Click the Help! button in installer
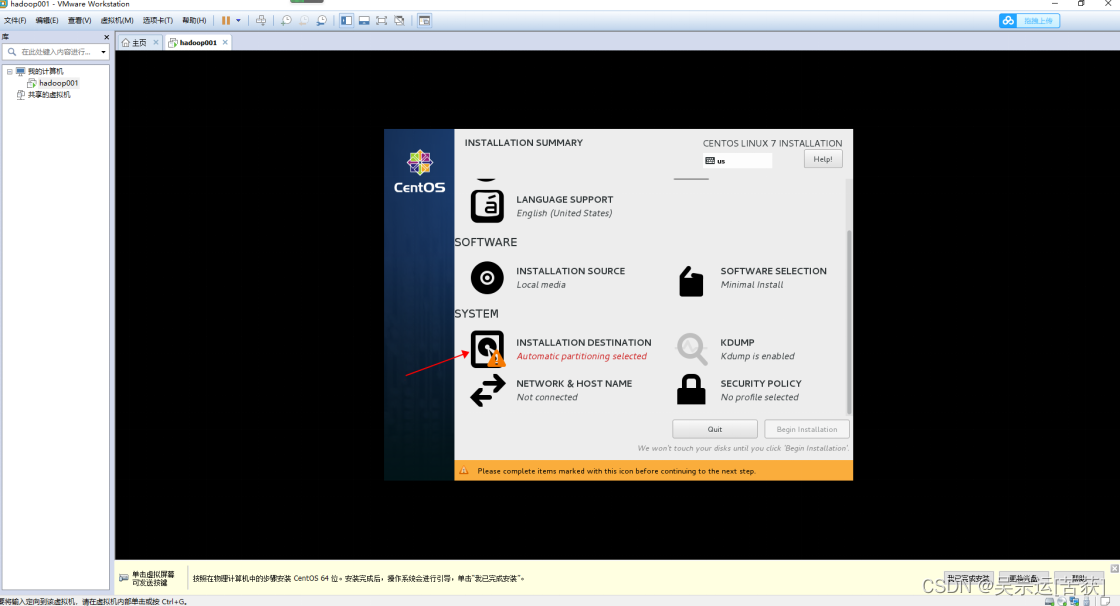The height and width of the screenshot is (606, 1120). coord(823,159)
